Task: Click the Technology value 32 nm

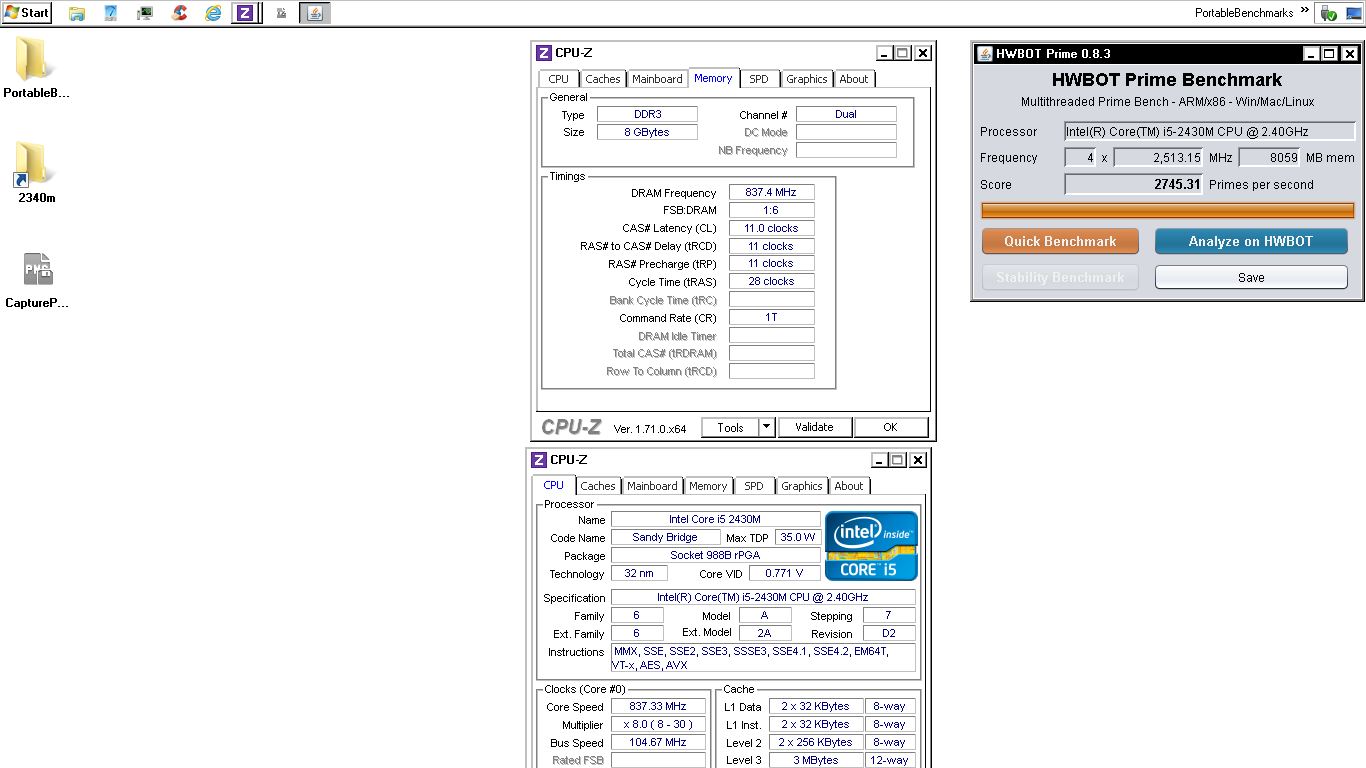Action: click(638, 574)
